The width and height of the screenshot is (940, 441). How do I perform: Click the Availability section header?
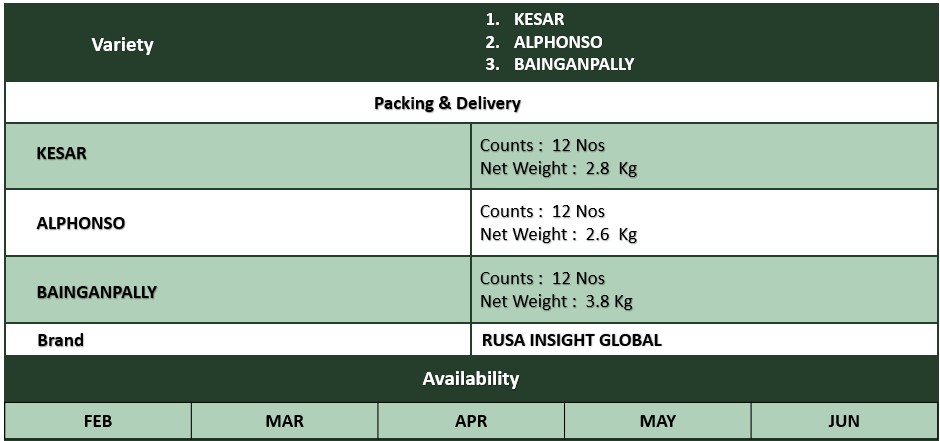click(471, 379)
